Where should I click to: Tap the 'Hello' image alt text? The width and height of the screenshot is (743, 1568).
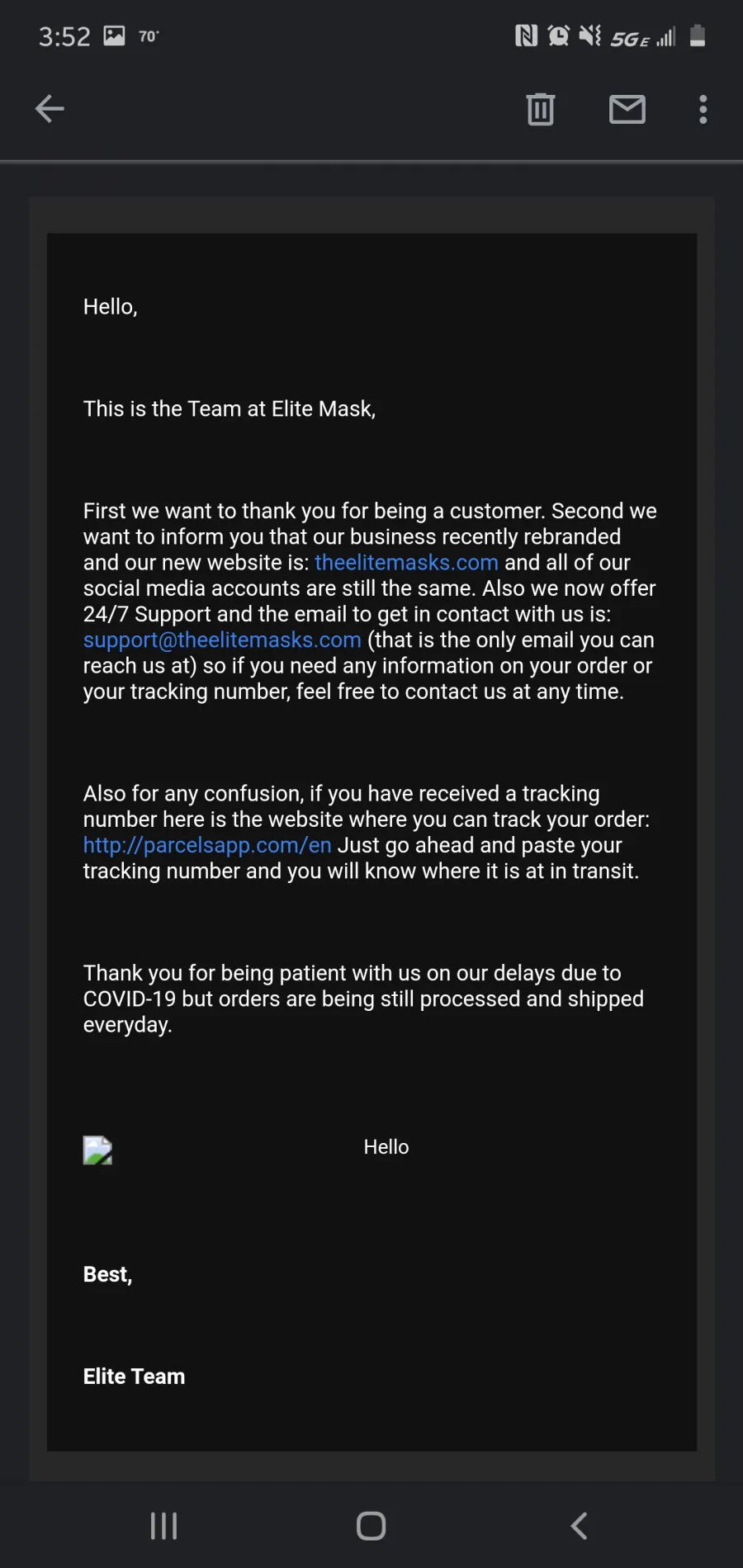(386, 1147)
